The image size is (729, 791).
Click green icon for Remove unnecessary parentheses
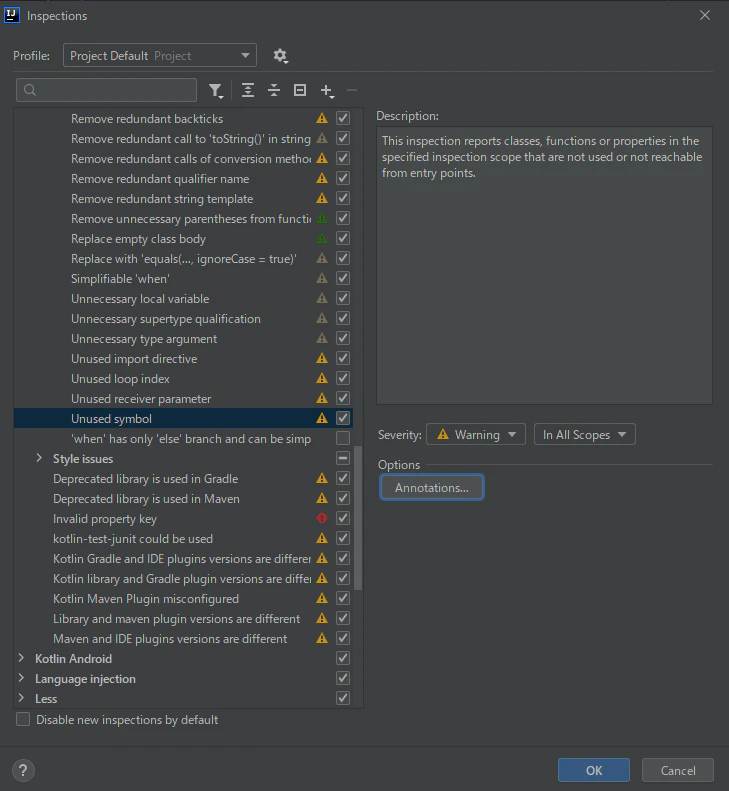tap(322, 218)
